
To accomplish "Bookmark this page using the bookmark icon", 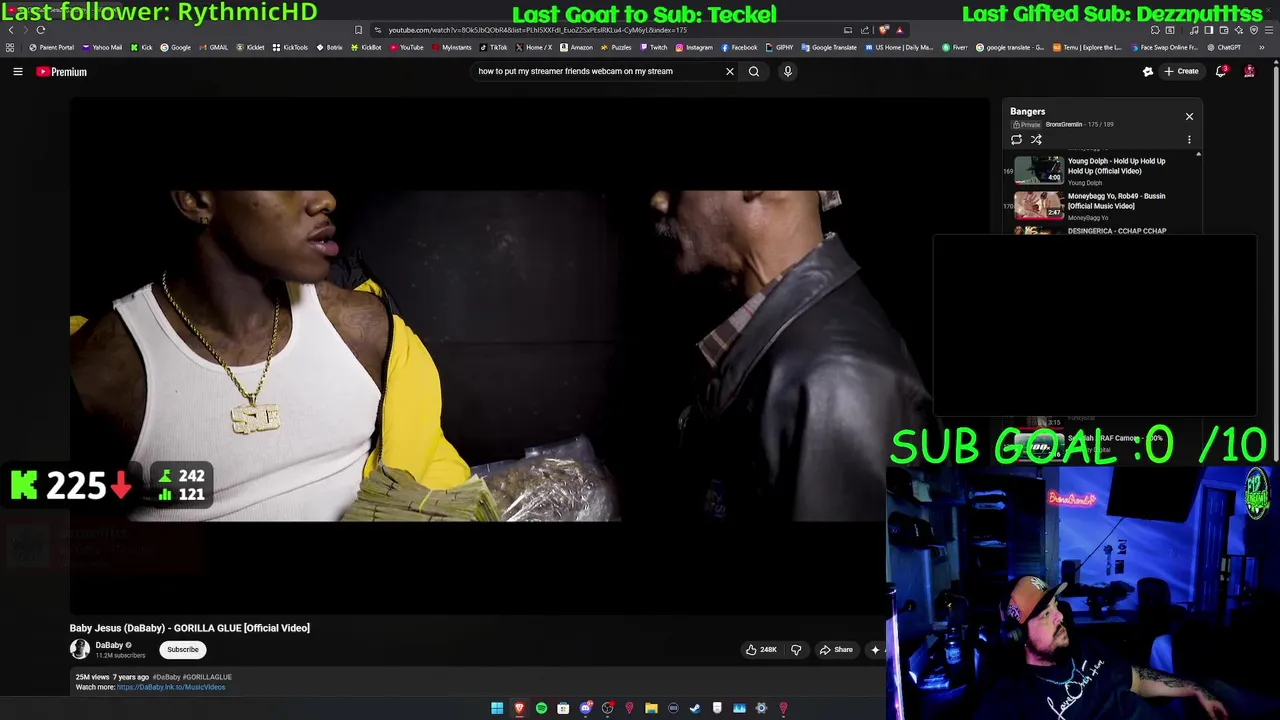I will pyautogui.click(x=358, y=30).
